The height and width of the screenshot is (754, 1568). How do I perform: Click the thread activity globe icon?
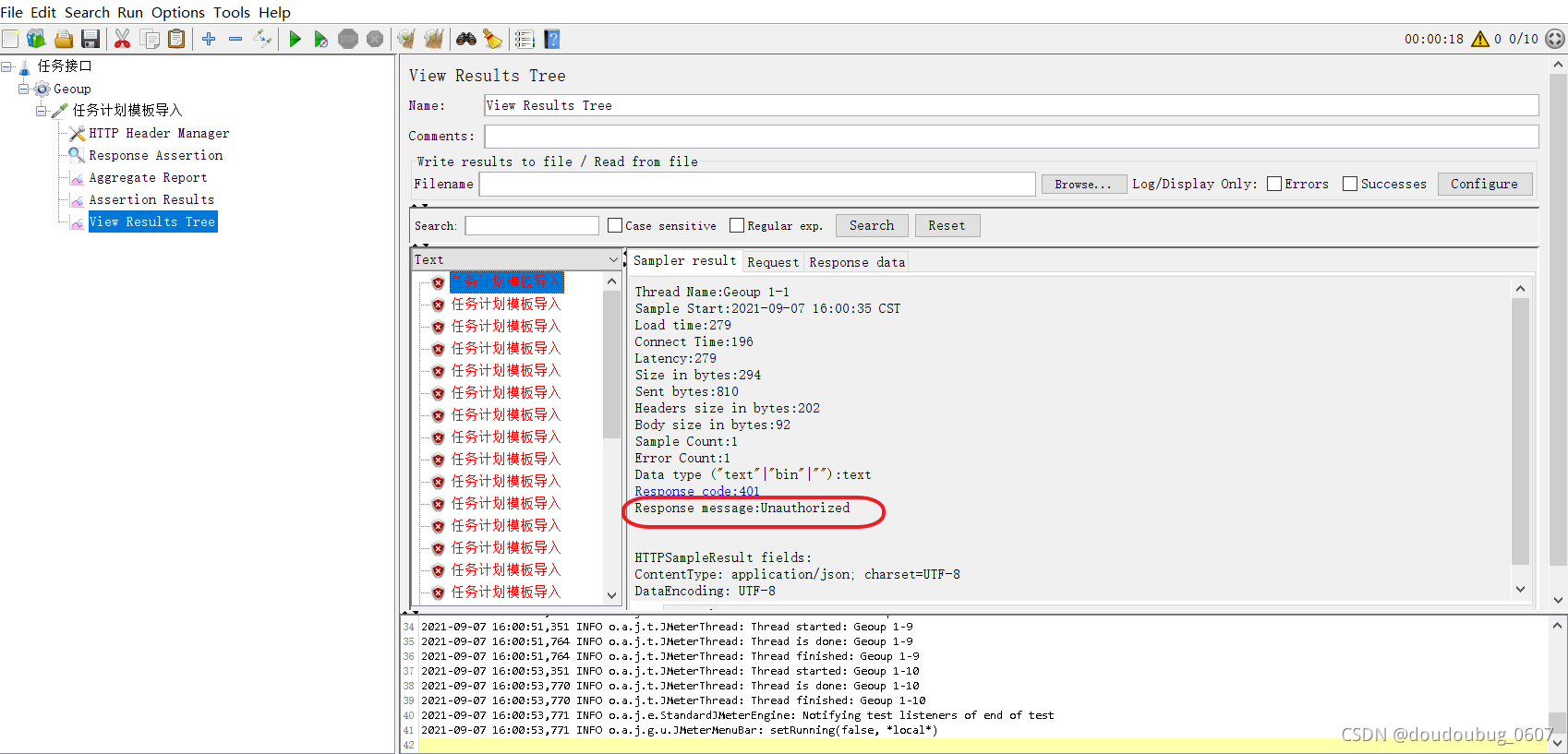pos(1555,39)
